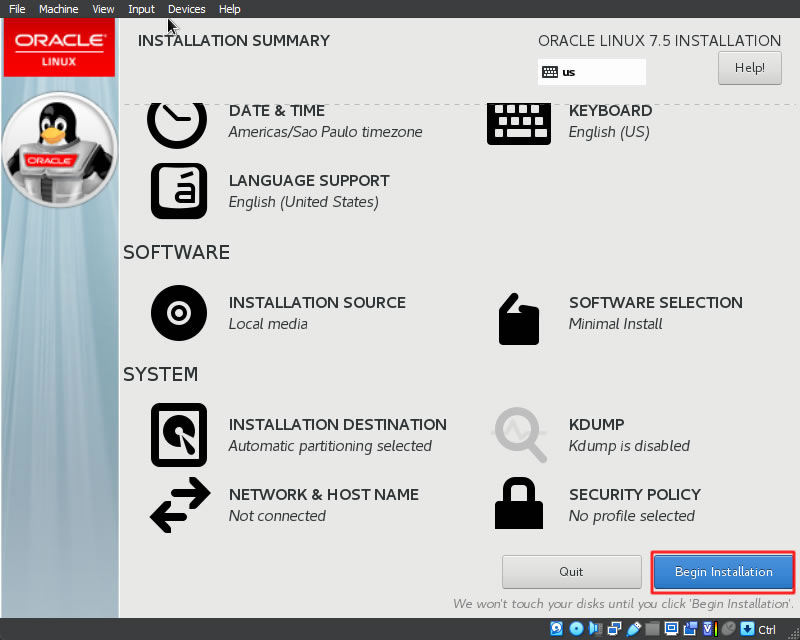The image size is (800, 640).
Task: Click the keyboard icon beside 'us'
Action: tap(549, 72)
